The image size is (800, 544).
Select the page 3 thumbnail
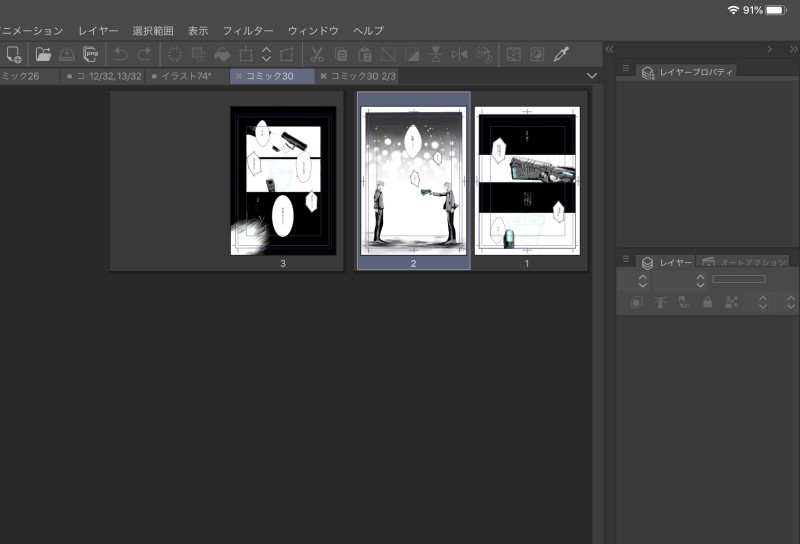click(283, 181)
